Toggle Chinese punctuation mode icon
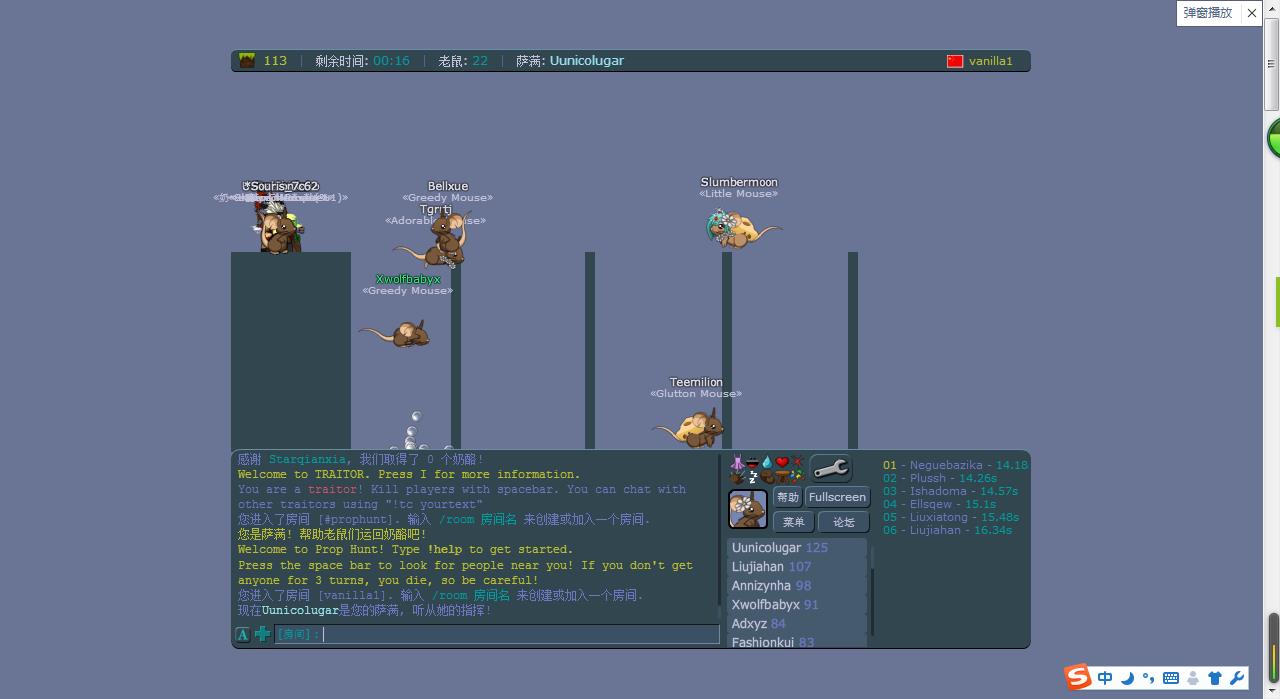 point(1148,678)
